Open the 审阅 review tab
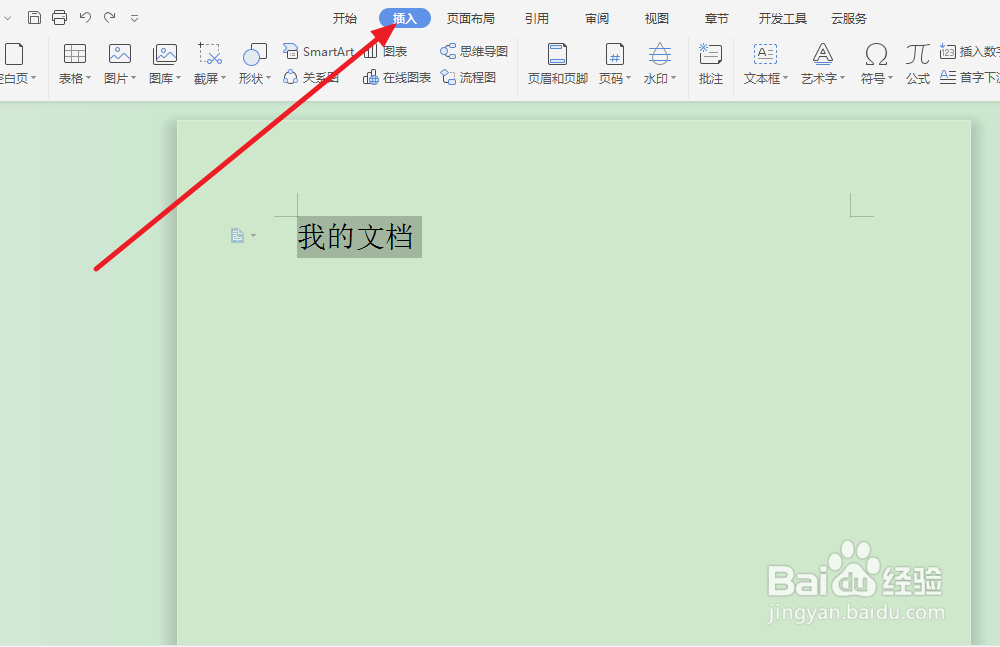This screenshot has height=647, width=1000. [x=596, y=17]
